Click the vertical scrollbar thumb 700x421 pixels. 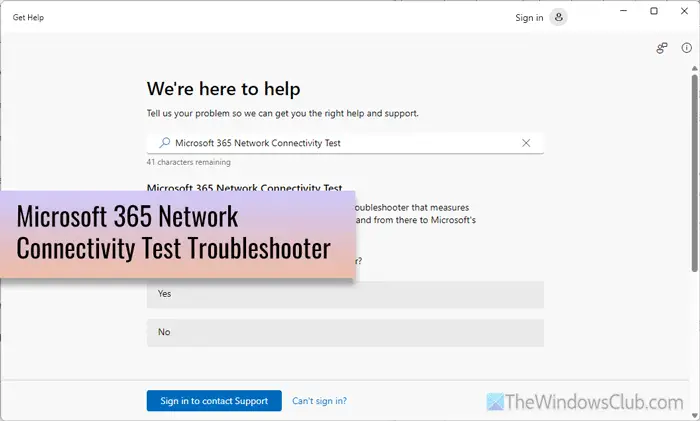pyautogui.click(x=694, y=173)
